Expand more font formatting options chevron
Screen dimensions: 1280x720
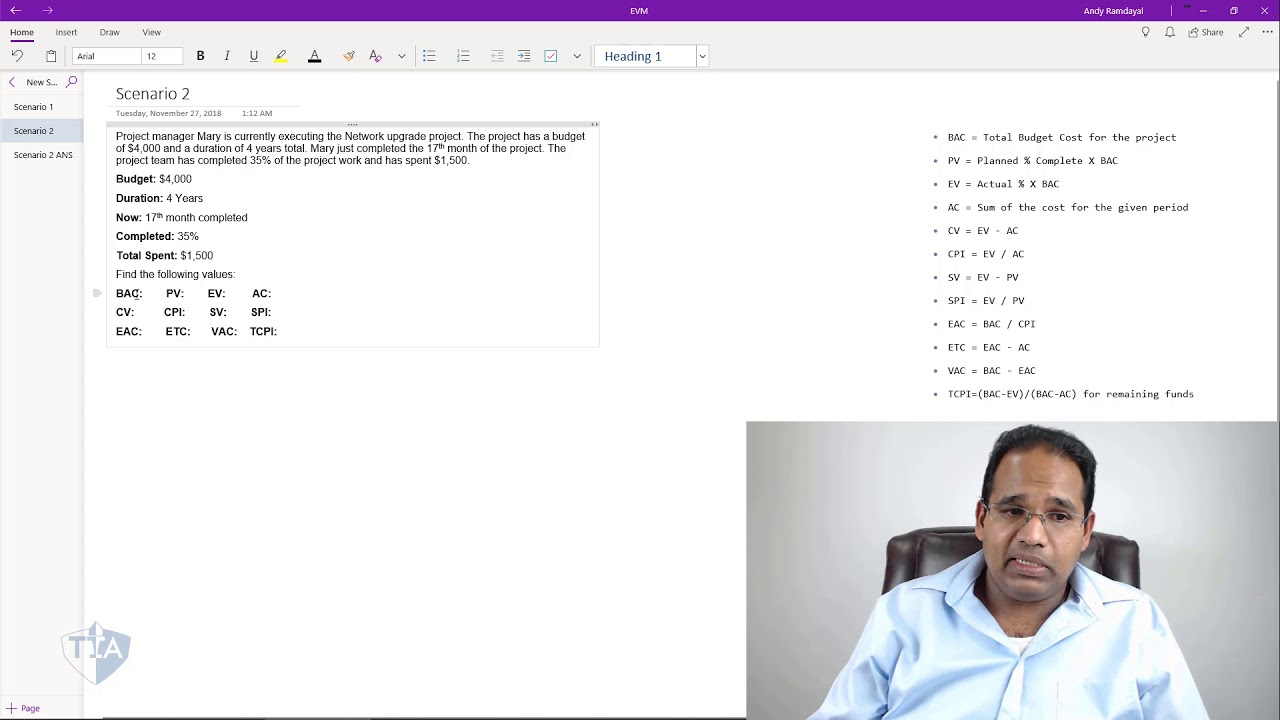402,56
